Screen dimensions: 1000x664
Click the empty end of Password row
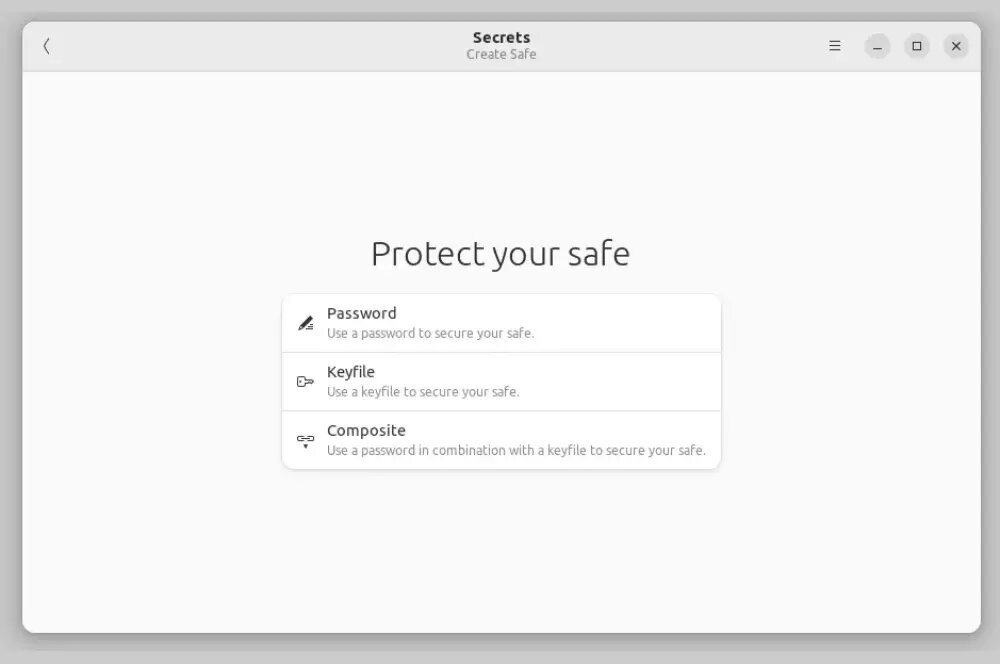point(638,323)
